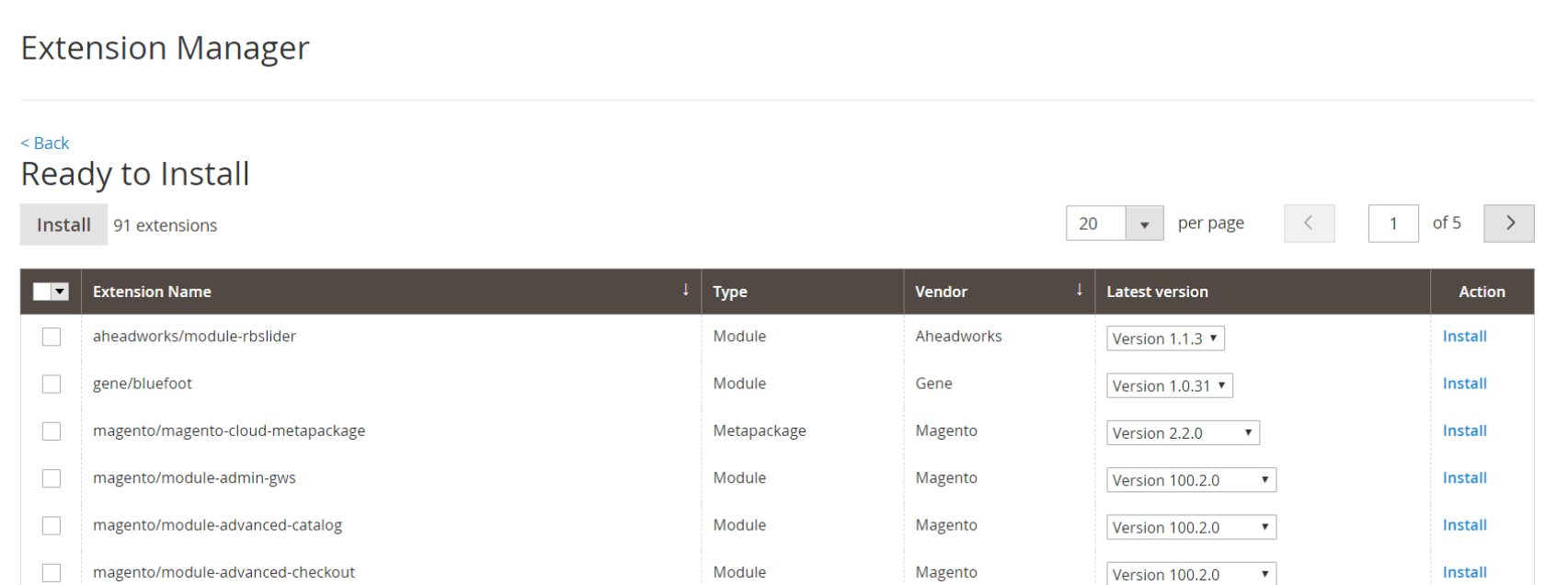1568x585 pixels.
Task: Tick the magento/magento-cloud-metapackage checkbox
Action: pyautogui.click(x=52, y=431)
